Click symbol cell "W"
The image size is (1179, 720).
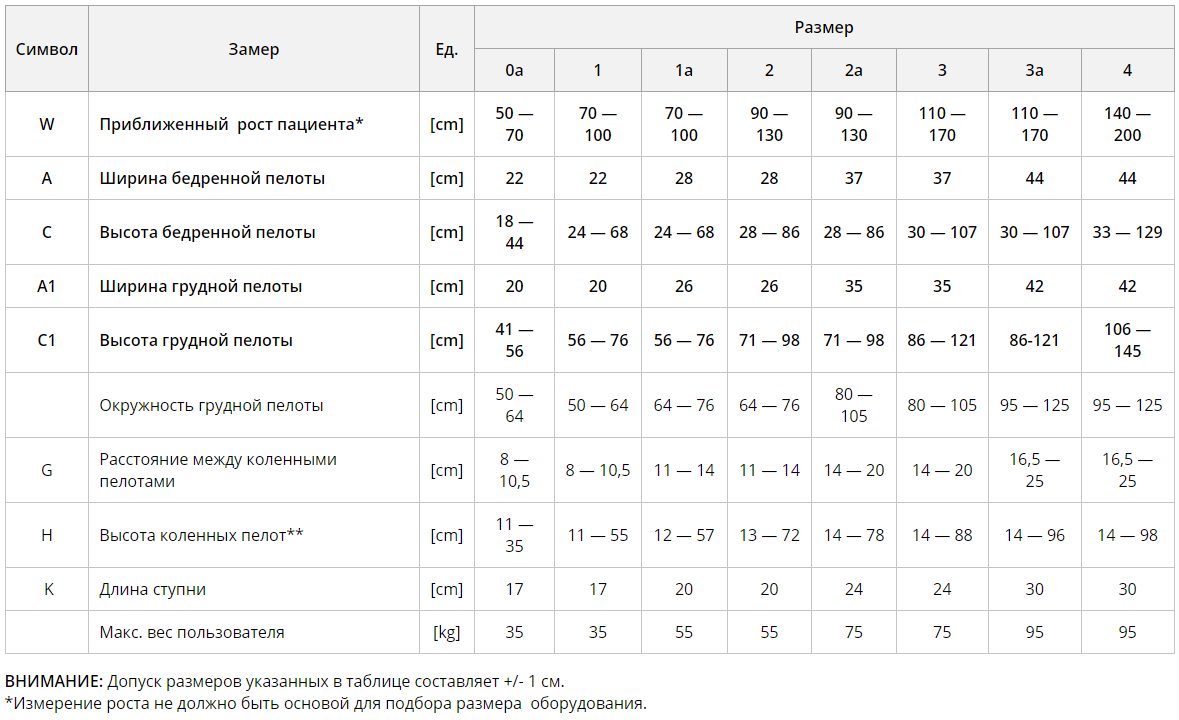[x=47, y=124]
